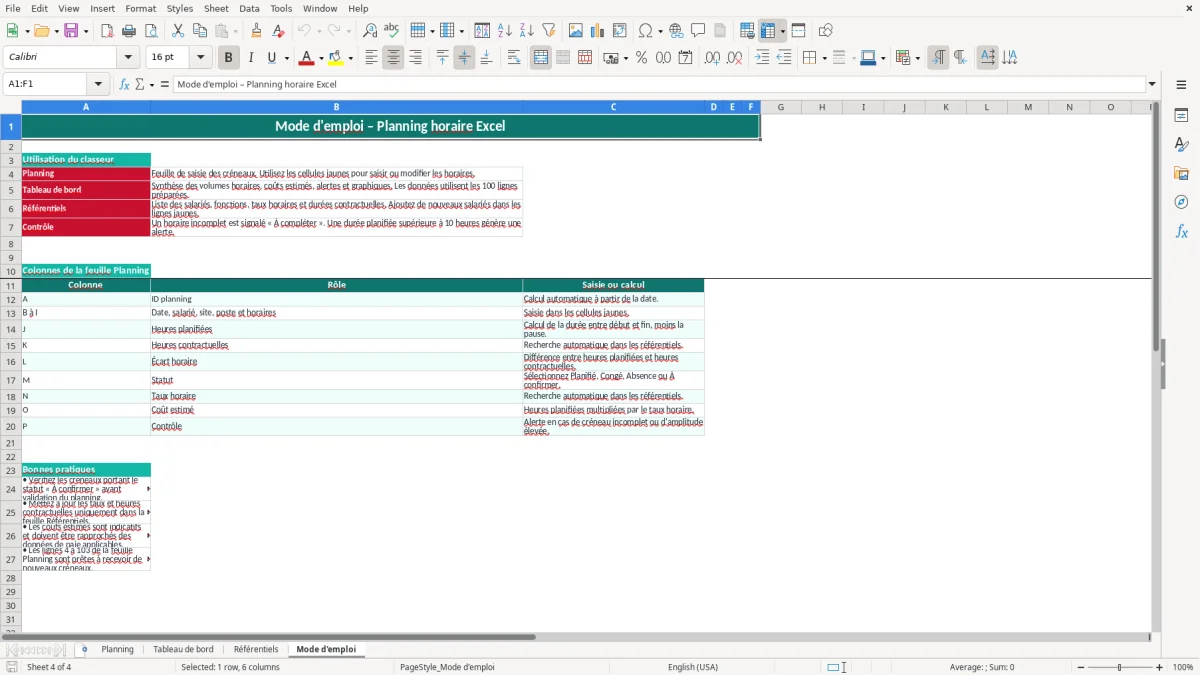Open the sidebar settings hamburger menu
Image resolution: width=1200 pixels, height=675 pixels.
(x=1181, y=84)
